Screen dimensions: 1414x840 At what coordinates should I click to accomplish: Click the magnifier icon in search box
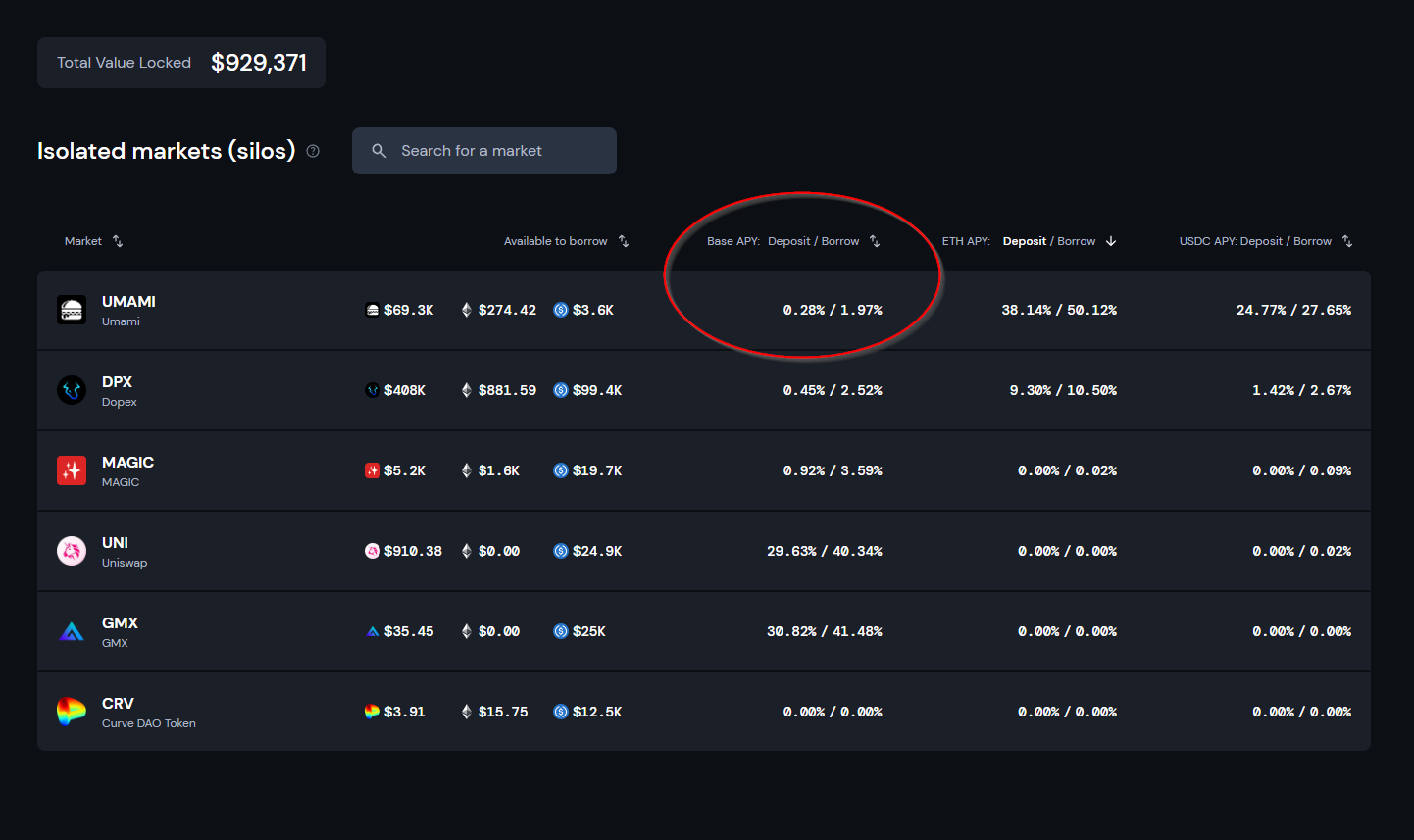379,151
